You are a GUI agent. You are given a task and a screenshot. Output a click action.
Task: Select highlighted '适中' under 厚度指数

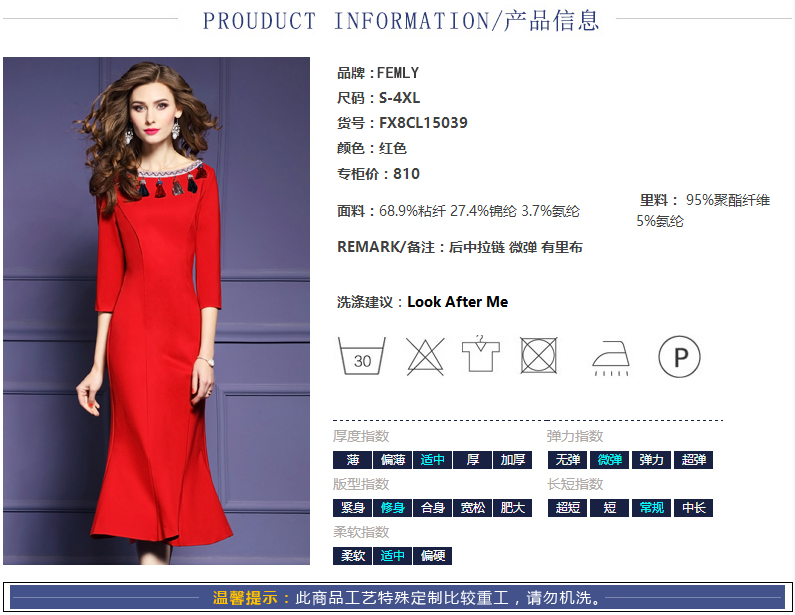[x=432, y=460]
